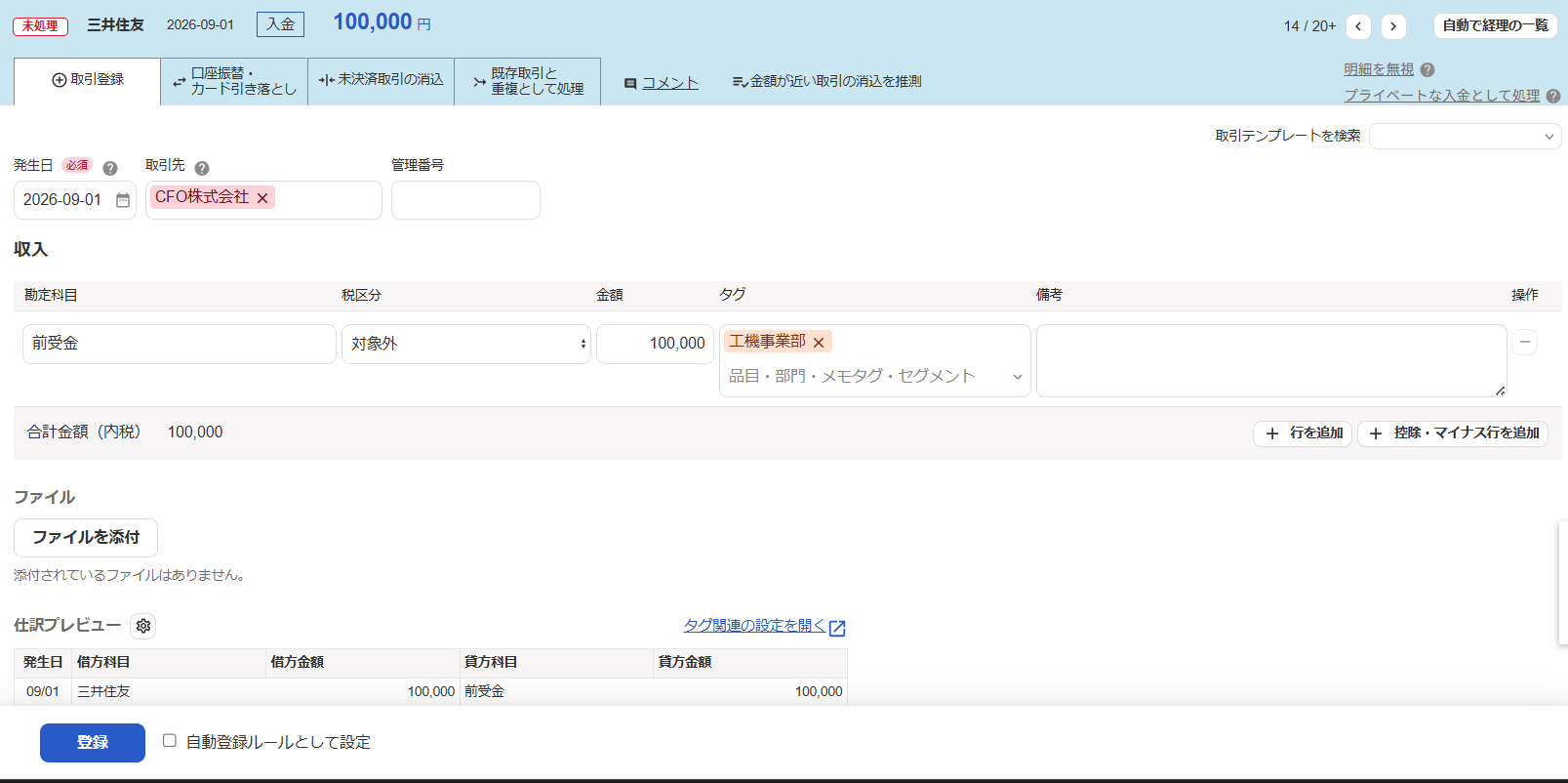Click プライベートな入金として処理 link
This screenshot has width=1568, height=783.
(1442, 96)
